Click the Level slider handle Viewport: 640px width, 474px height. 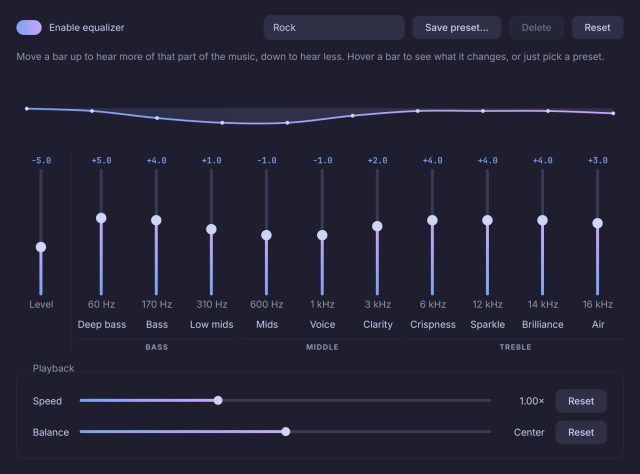tap(41, 247)
